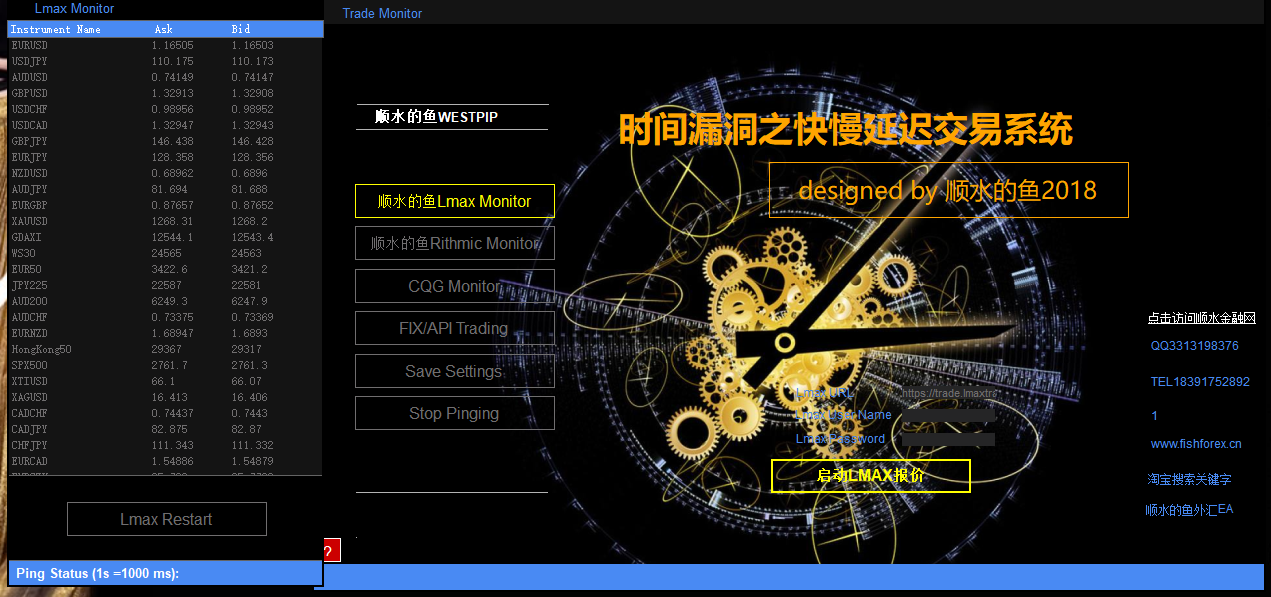The height and width of the screenshot is (597, 1271).
Task: Select the SPX500 row
Action: pyautogui.click(x=165, y=365)
